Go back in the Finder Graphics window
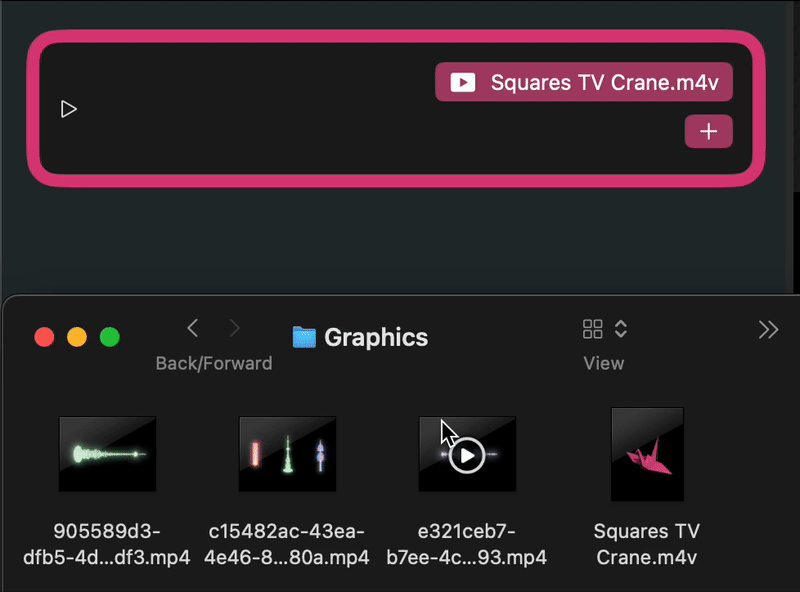Screen dimensions: 800x592 (193, 328)
